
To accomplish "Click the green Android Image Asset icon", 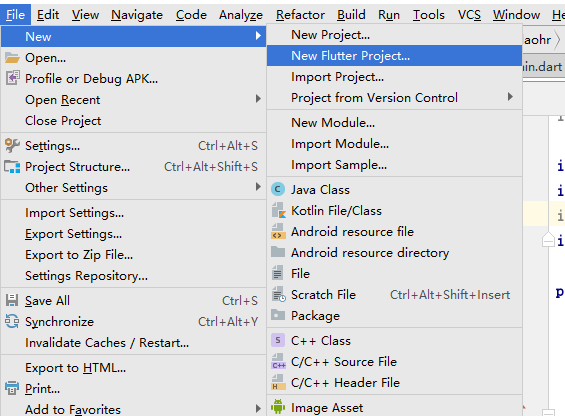I will pos(278,407).
